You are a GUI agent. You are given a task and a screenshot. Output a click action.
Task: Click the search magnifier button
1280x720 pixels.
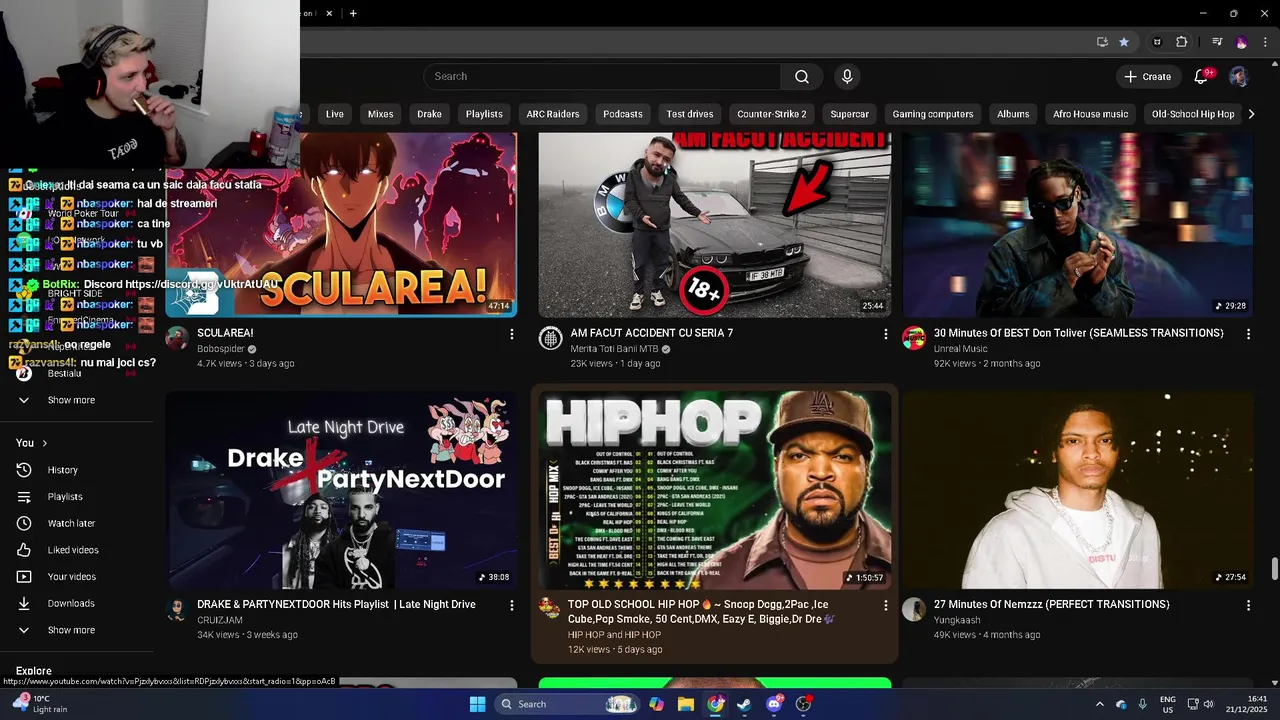[802, 77]
